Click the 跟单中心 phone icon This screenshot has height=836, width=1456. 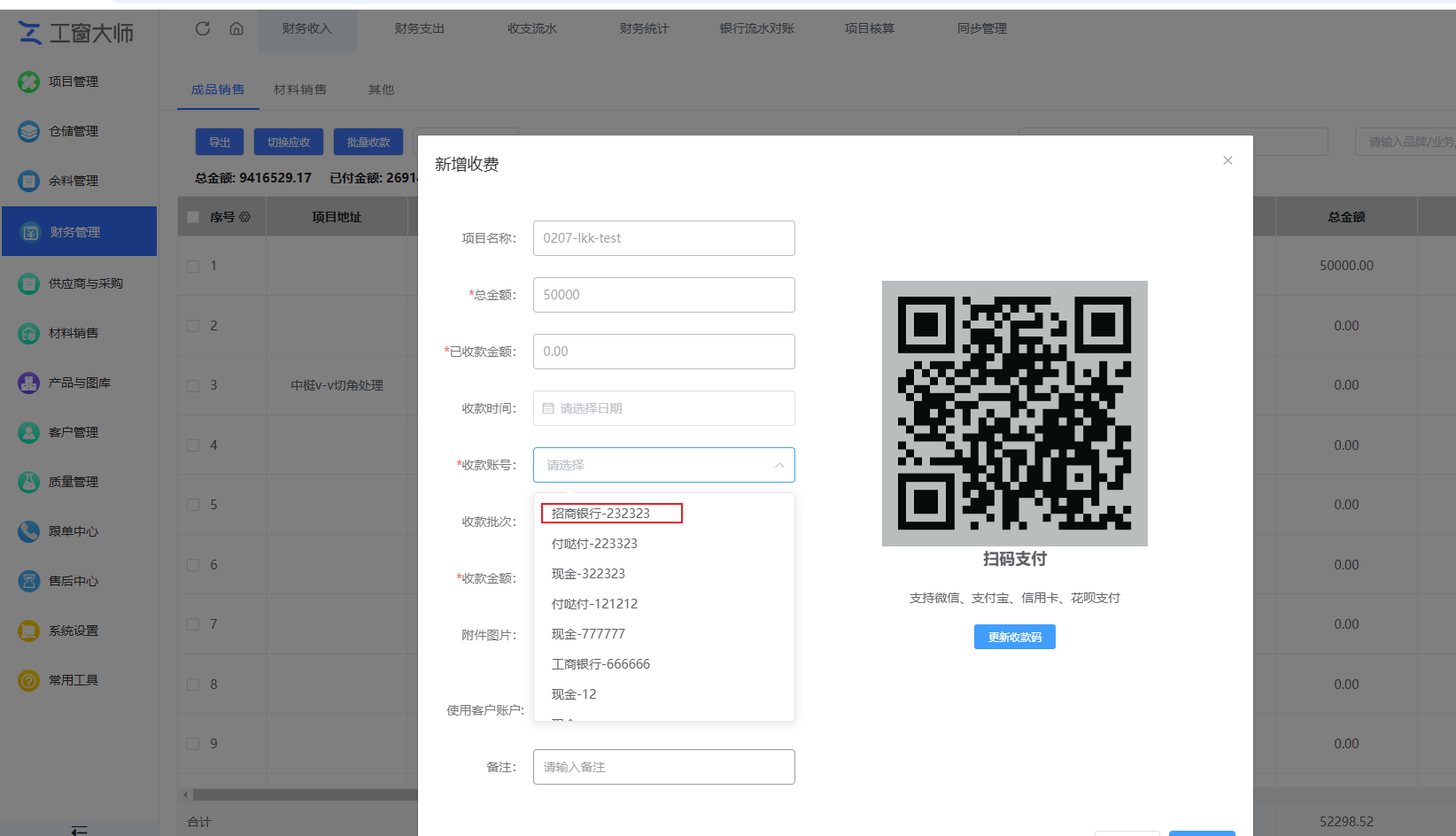pyautogui.click(x=29, y=531)
